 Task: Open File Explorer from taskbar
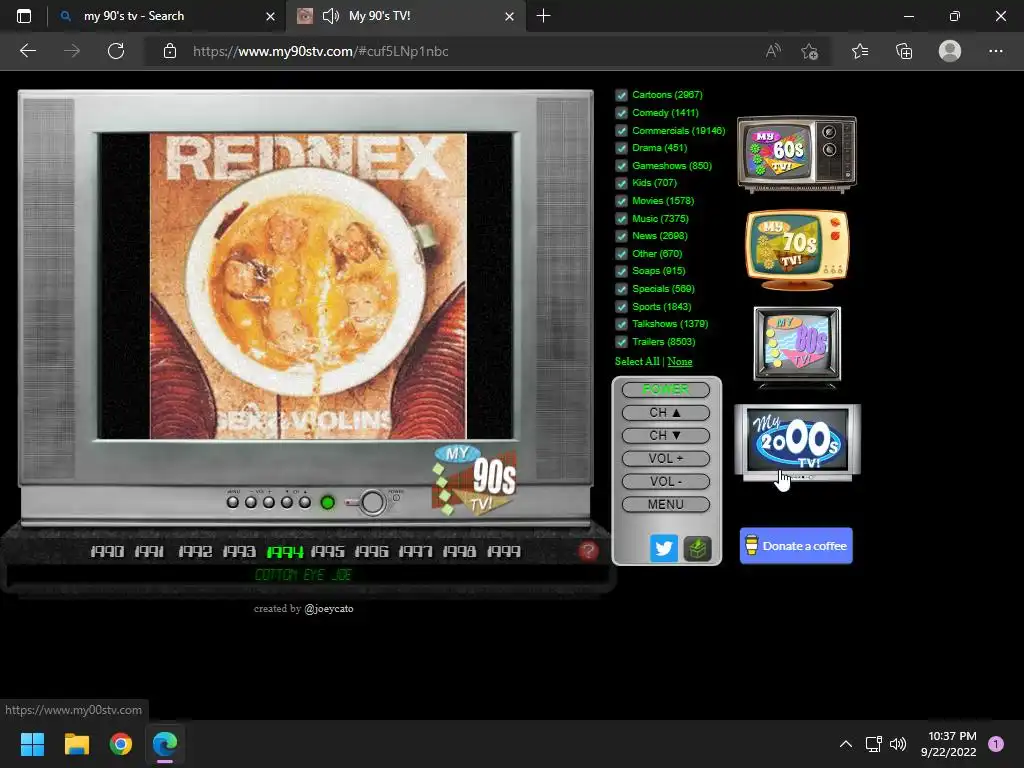(76, 744)
